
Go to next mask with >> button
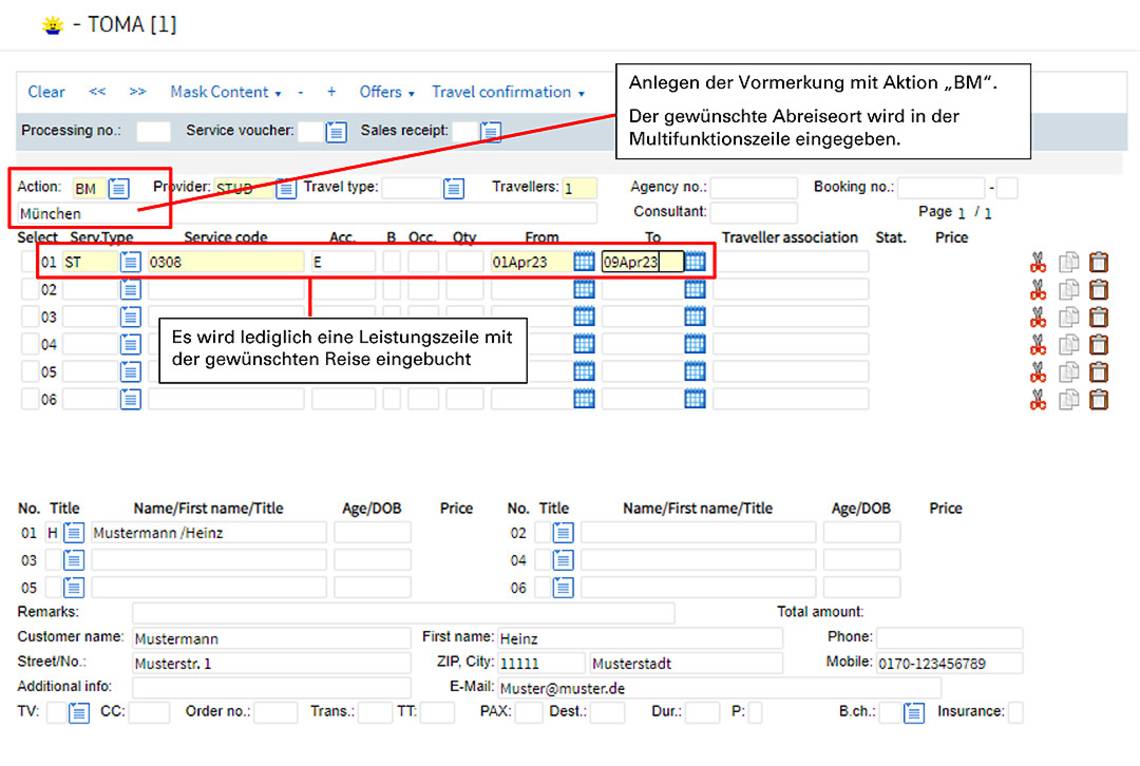[x=137, y=92]
